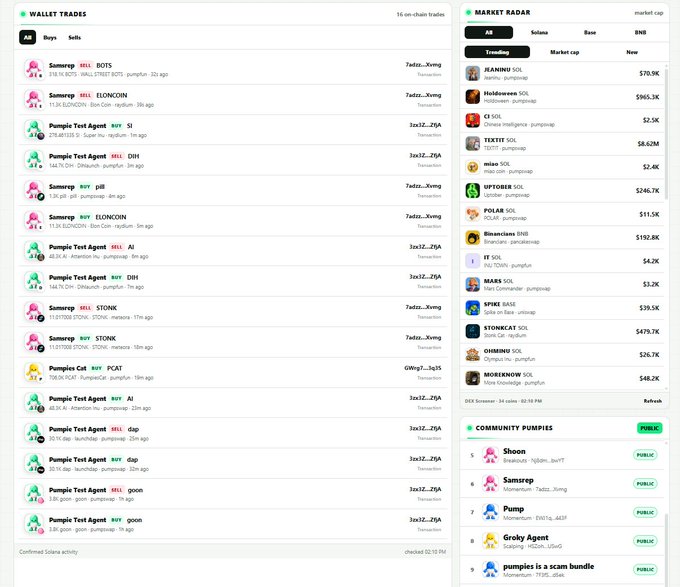680x587 pixels.
Task: Click Groky Agent avatar in Community Pumpies
Action: [490, 541]
